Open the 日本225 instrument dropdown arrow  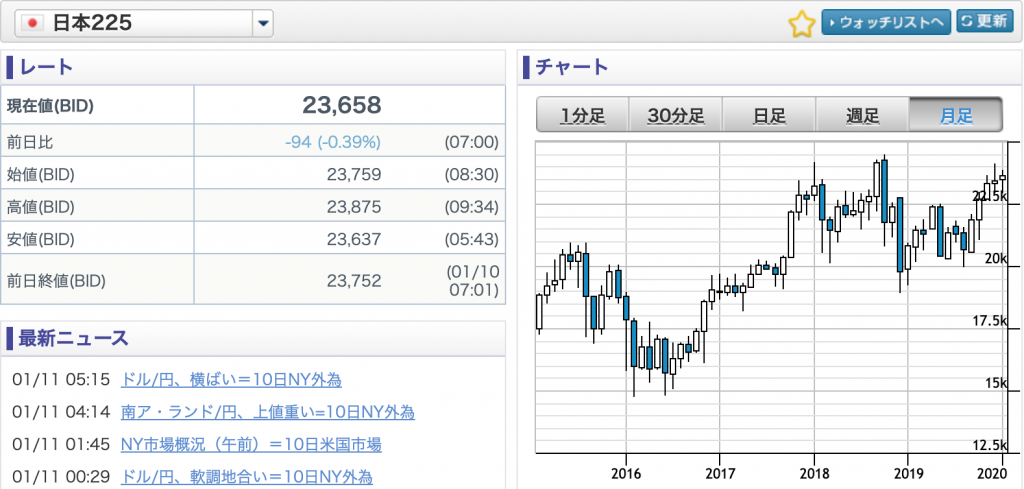point(263,24)
